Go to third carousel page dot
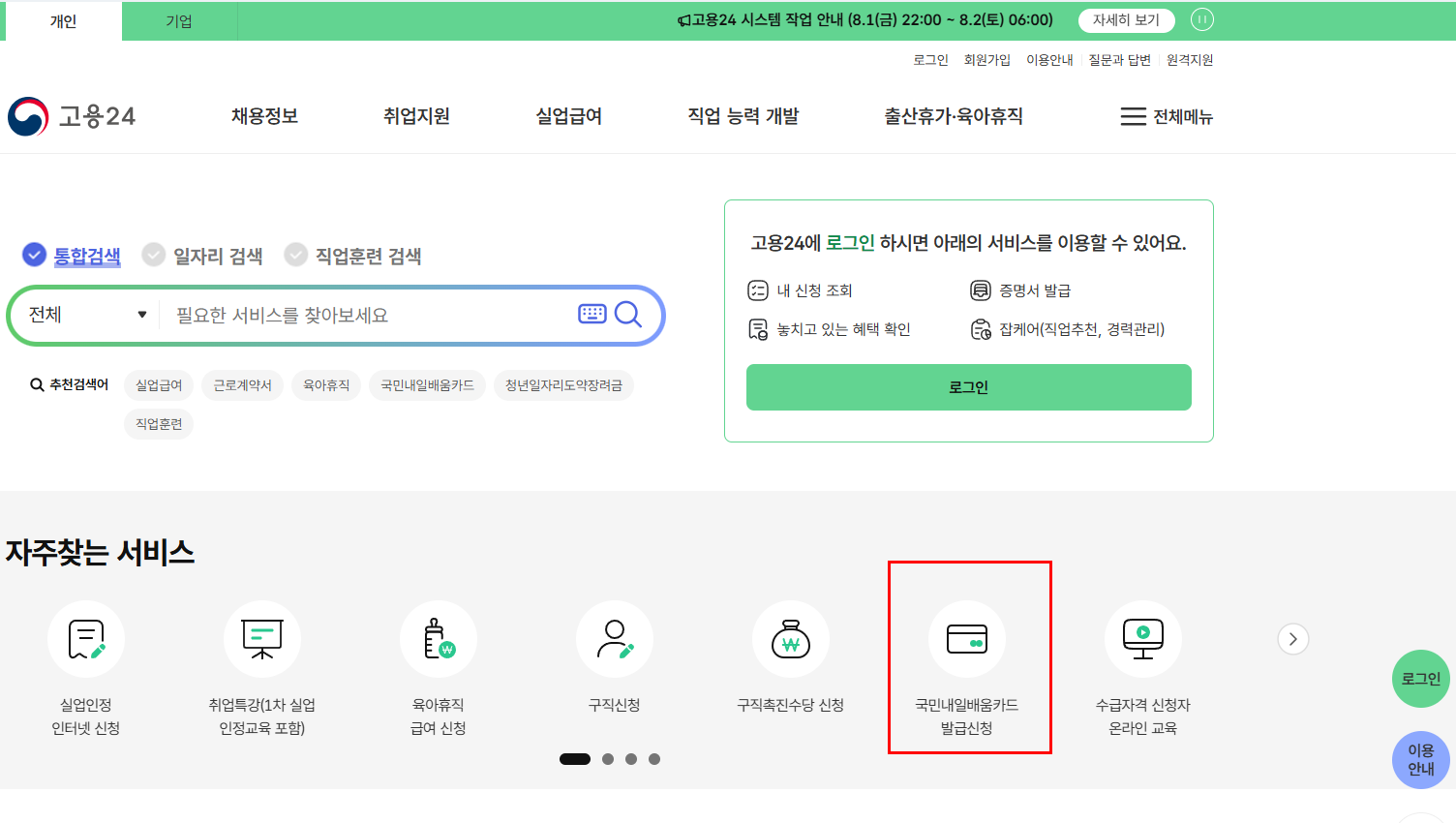Image resolution: width=1456 pixels, height=823 pixels. pyautogui.click(x=631, y=759)
